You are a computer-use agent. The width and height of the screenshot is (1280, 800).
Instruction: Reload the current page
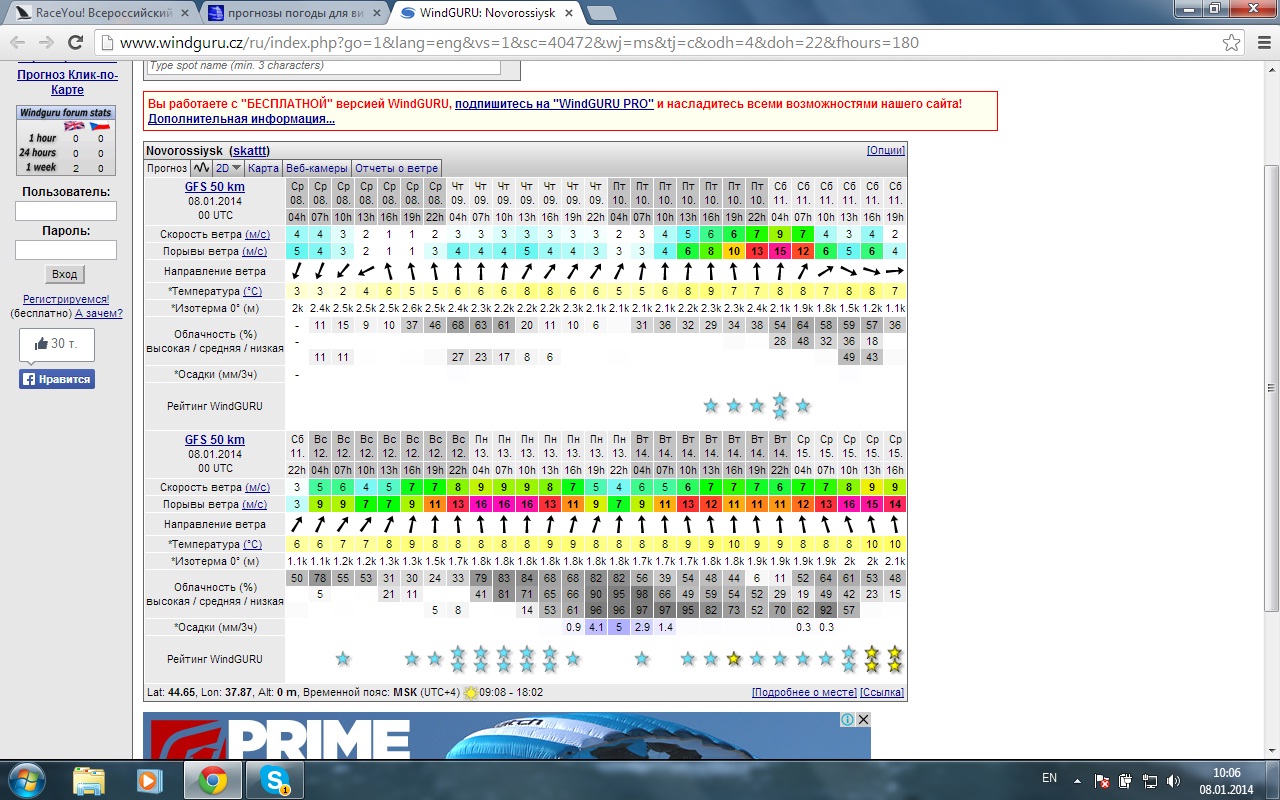(x=75, y=43)
